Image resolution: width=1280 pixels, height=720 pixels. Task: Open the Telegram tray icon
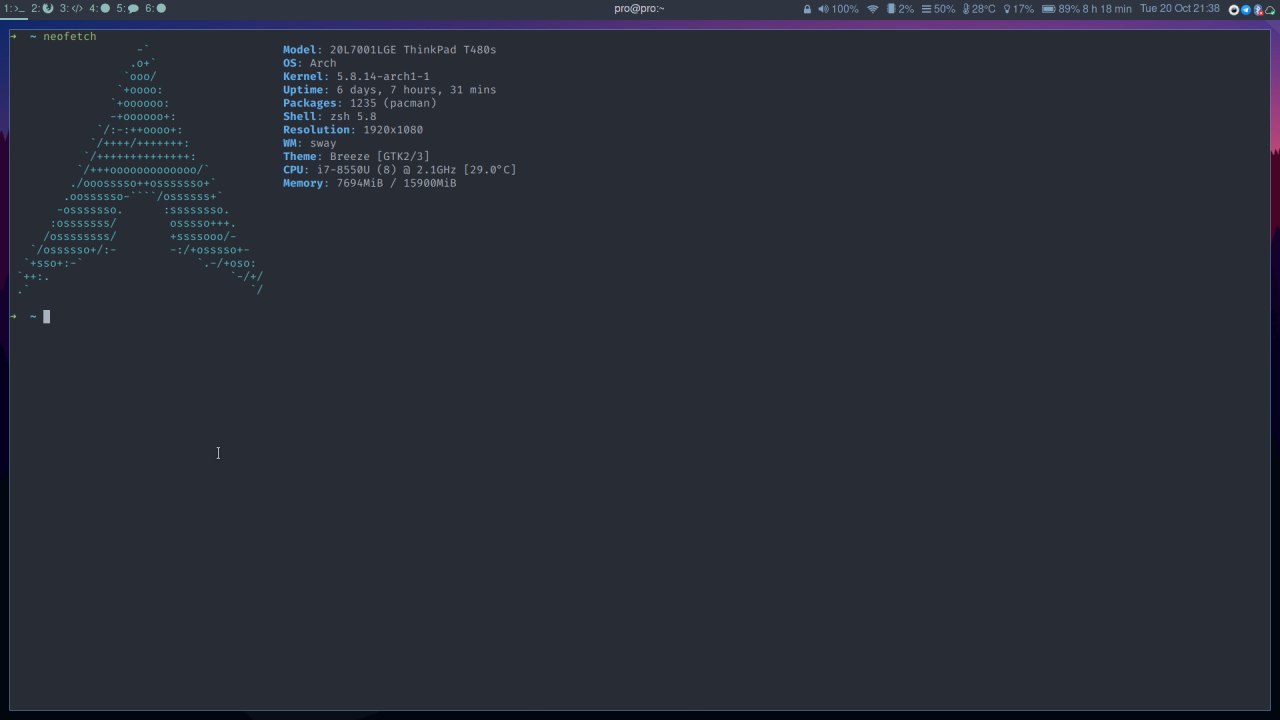tap(1246, 10)
